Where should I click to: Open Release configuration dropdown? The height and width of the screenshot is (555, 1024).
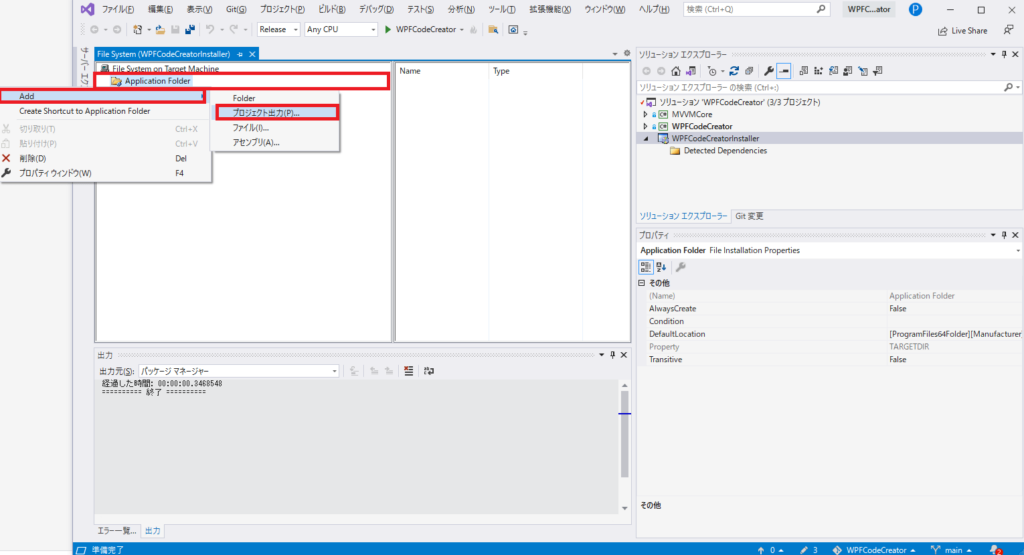[x=279, y=29]
